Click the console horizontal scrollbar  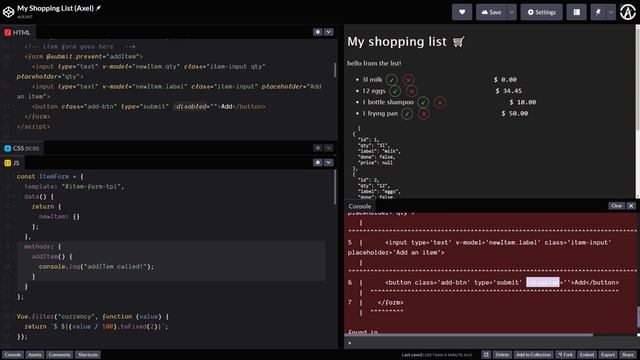(x=469, y=335)
